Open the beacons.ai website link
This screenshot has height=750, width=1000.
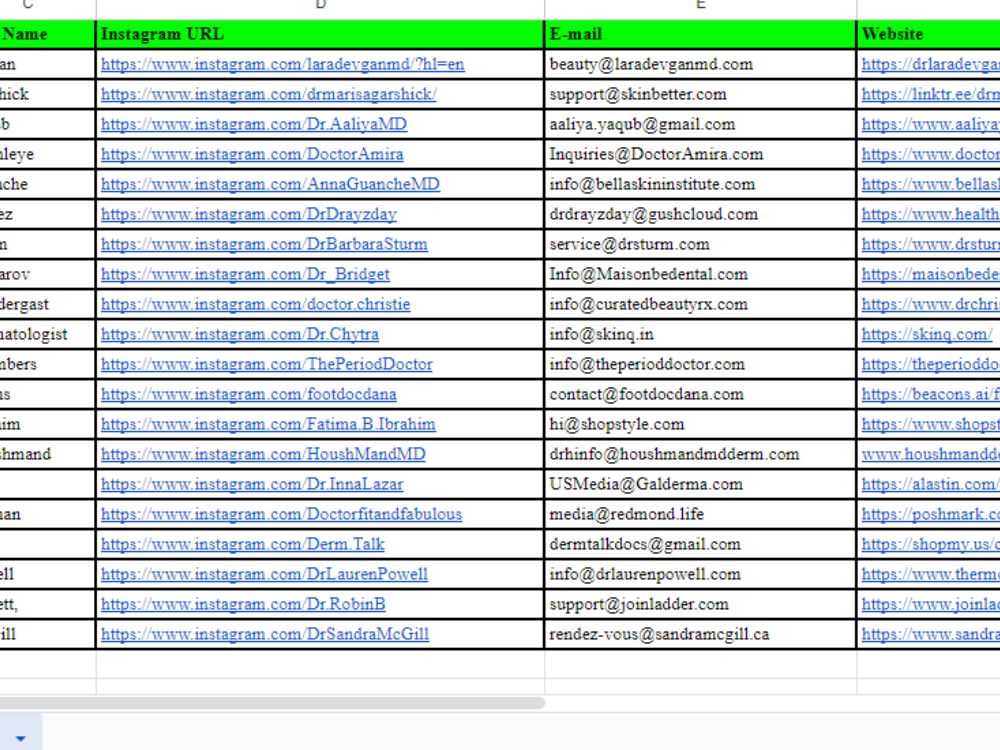930,394
